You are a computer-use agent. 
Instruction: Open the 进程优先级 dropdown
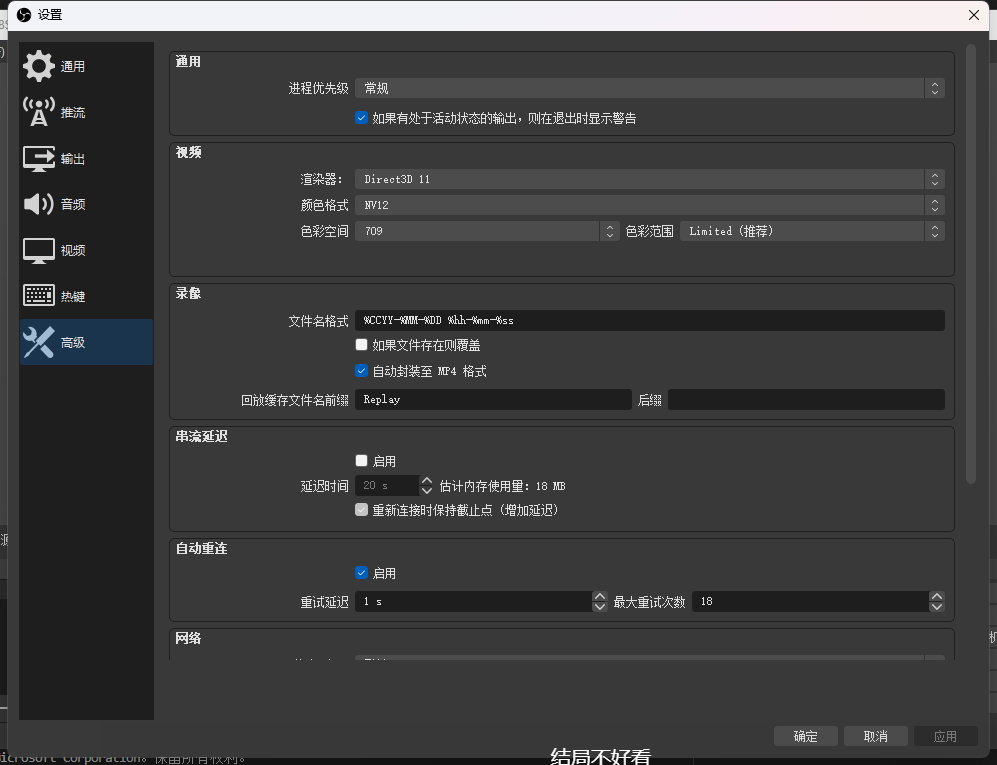[649, 88]
